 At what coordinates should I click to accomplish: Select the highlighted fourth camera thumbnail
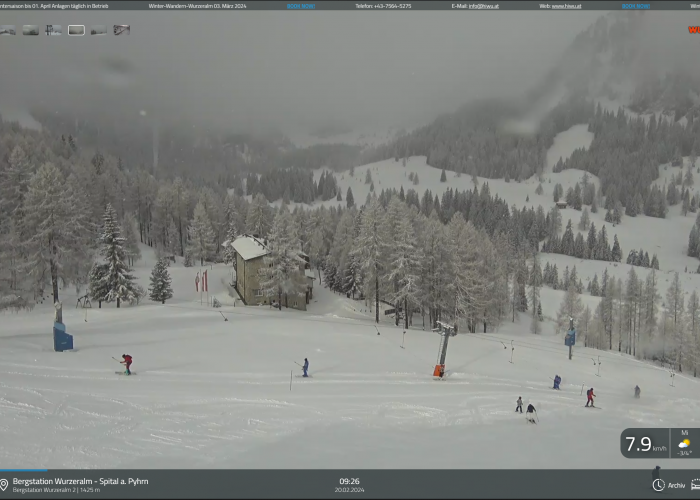point(76,30)
